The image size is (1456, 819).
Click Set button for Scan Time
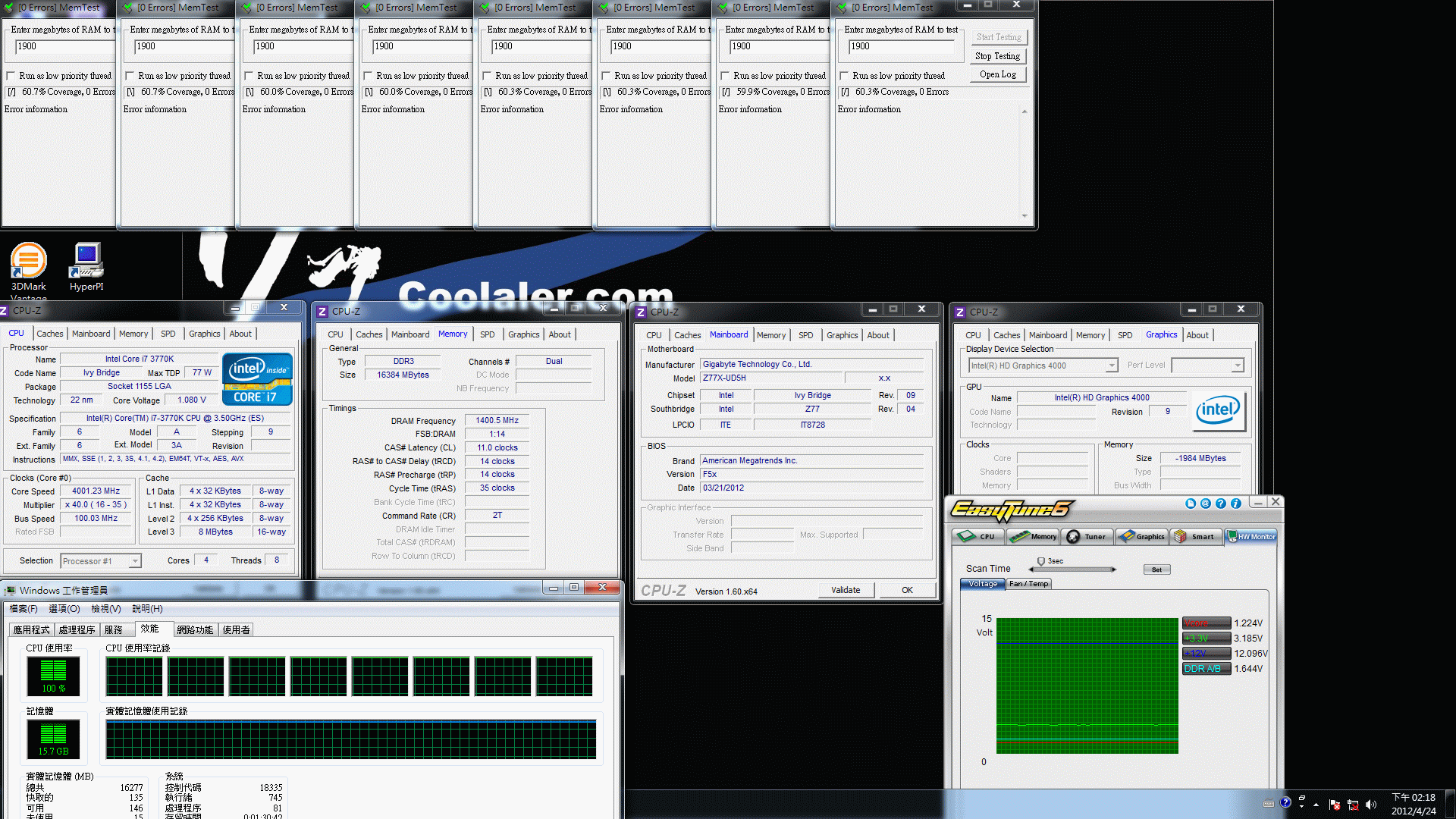click(x=1156, y=570)
